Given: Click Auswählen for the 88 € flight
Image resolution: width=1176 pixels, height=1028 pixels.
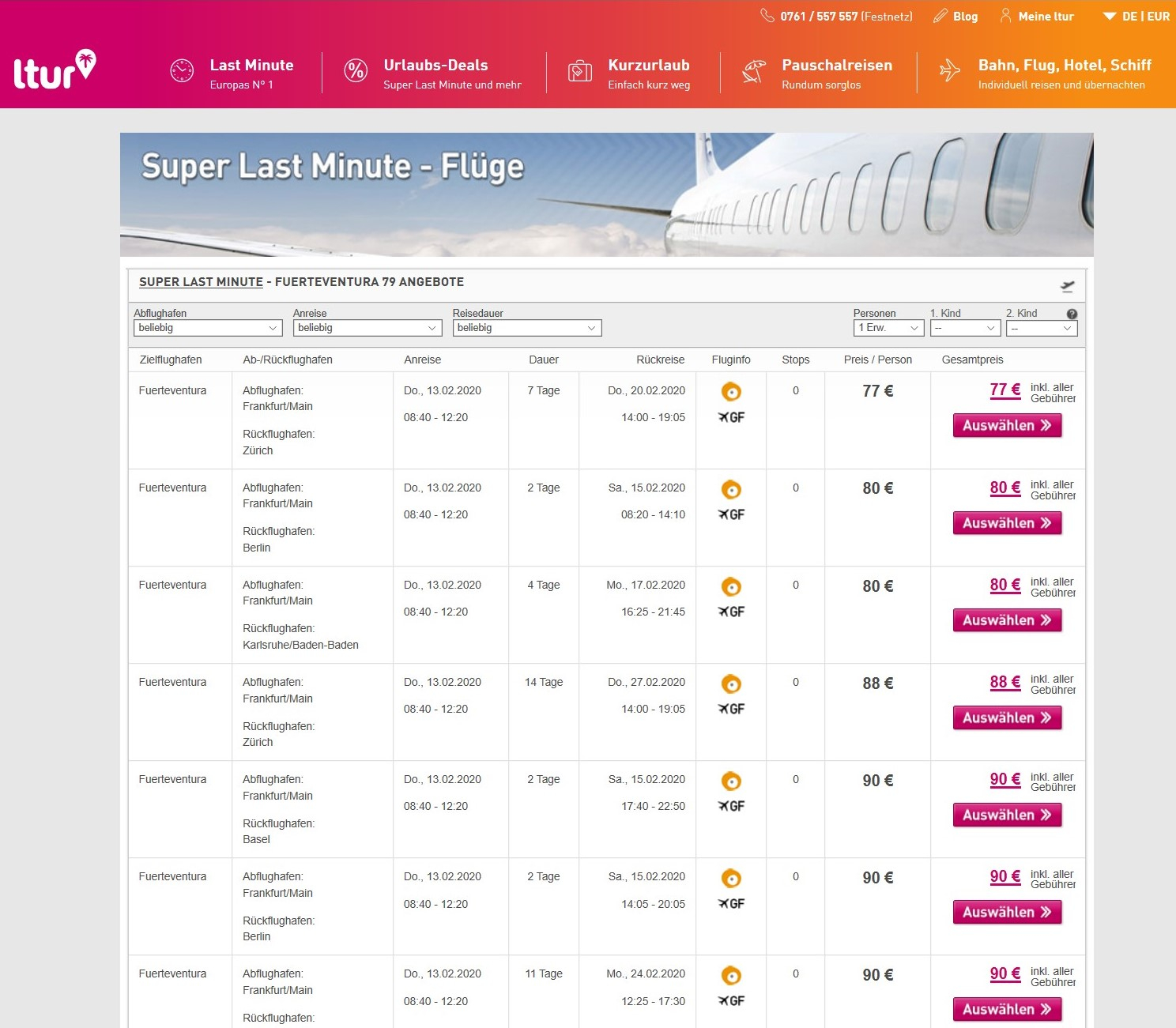Looking at the screenshot, I should click(x=1007, y=717).
